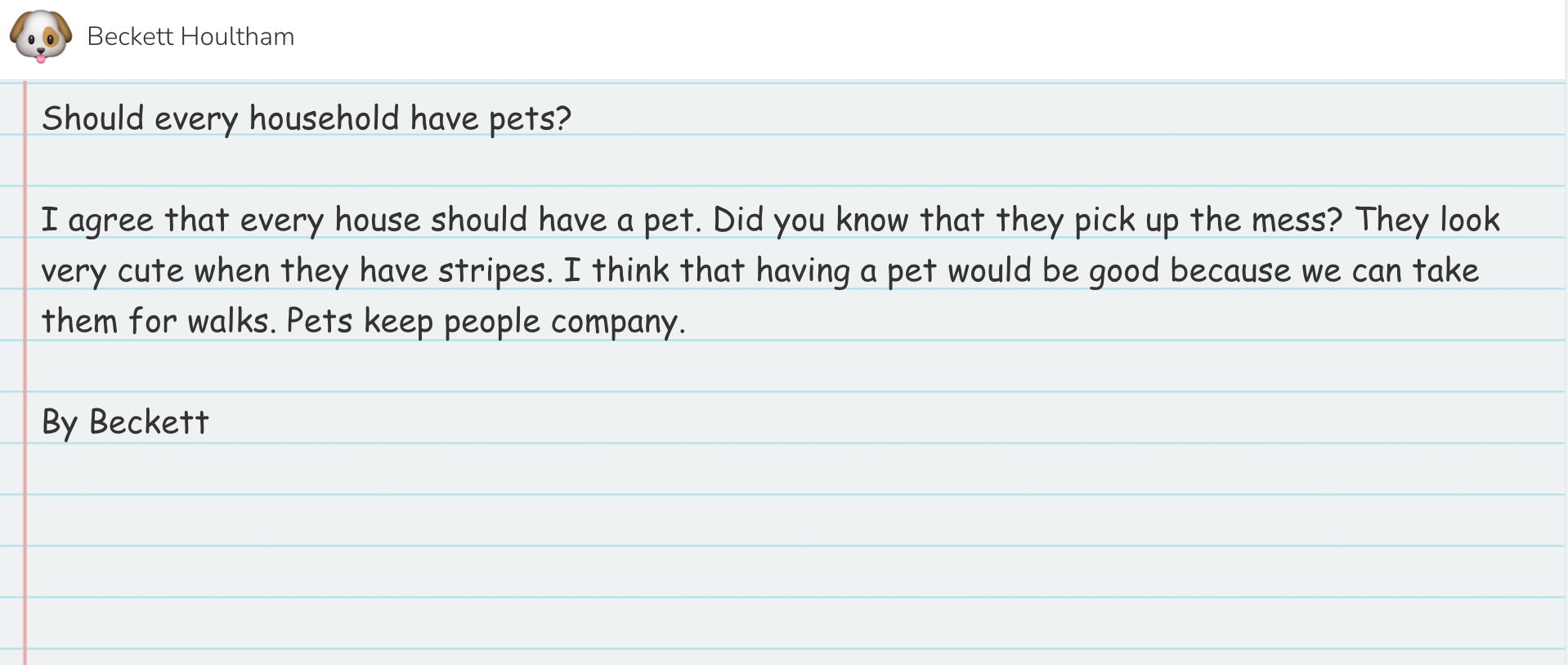1568x665 pixels.
Task: Click the "By Beckett" signature line
Action: tap(125, 422)
